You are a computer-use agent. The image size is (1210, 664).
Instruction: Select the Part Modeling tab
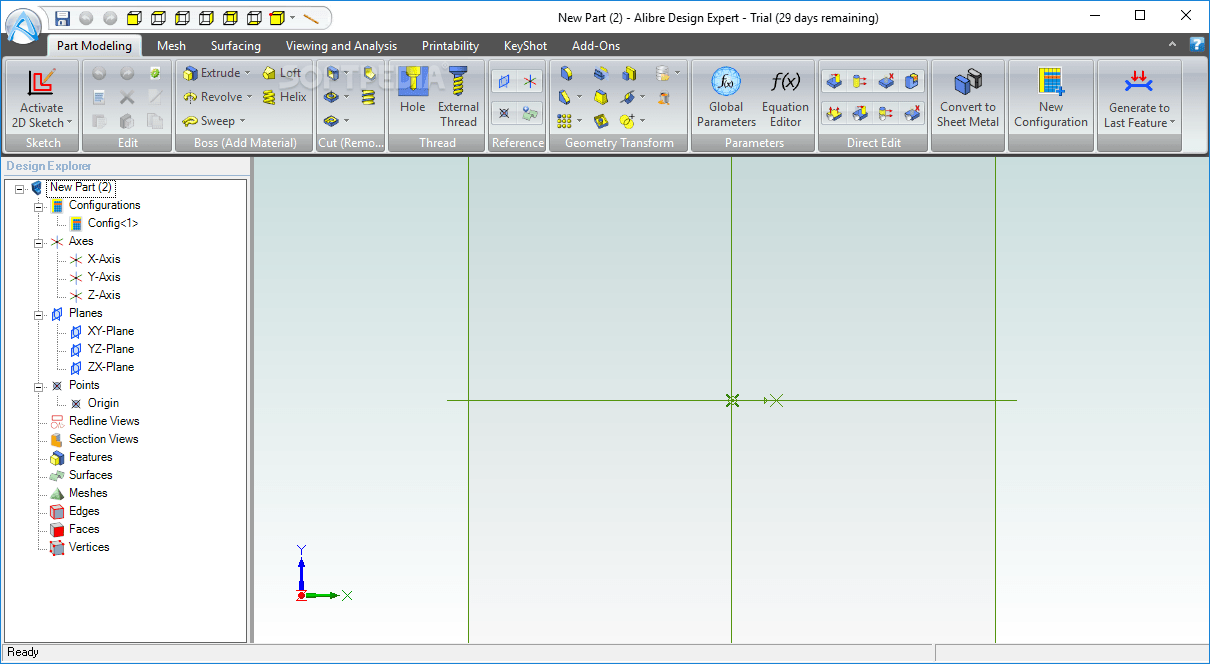94,45
